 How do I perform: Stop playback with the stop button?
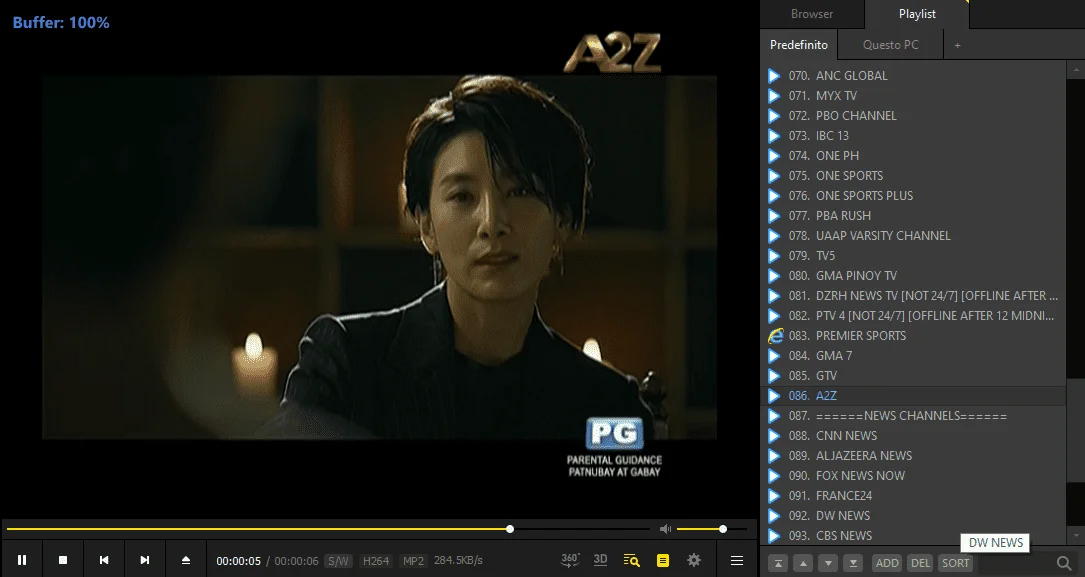tap(62, 560)
